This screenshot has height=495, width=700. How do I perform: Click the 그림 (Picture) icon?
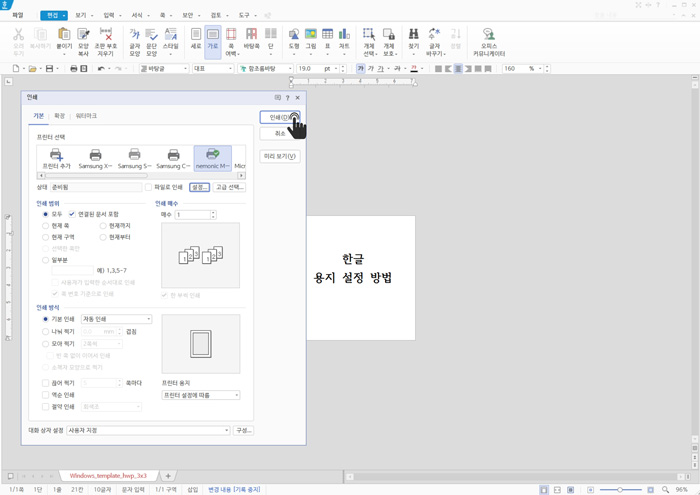[311, 34]
